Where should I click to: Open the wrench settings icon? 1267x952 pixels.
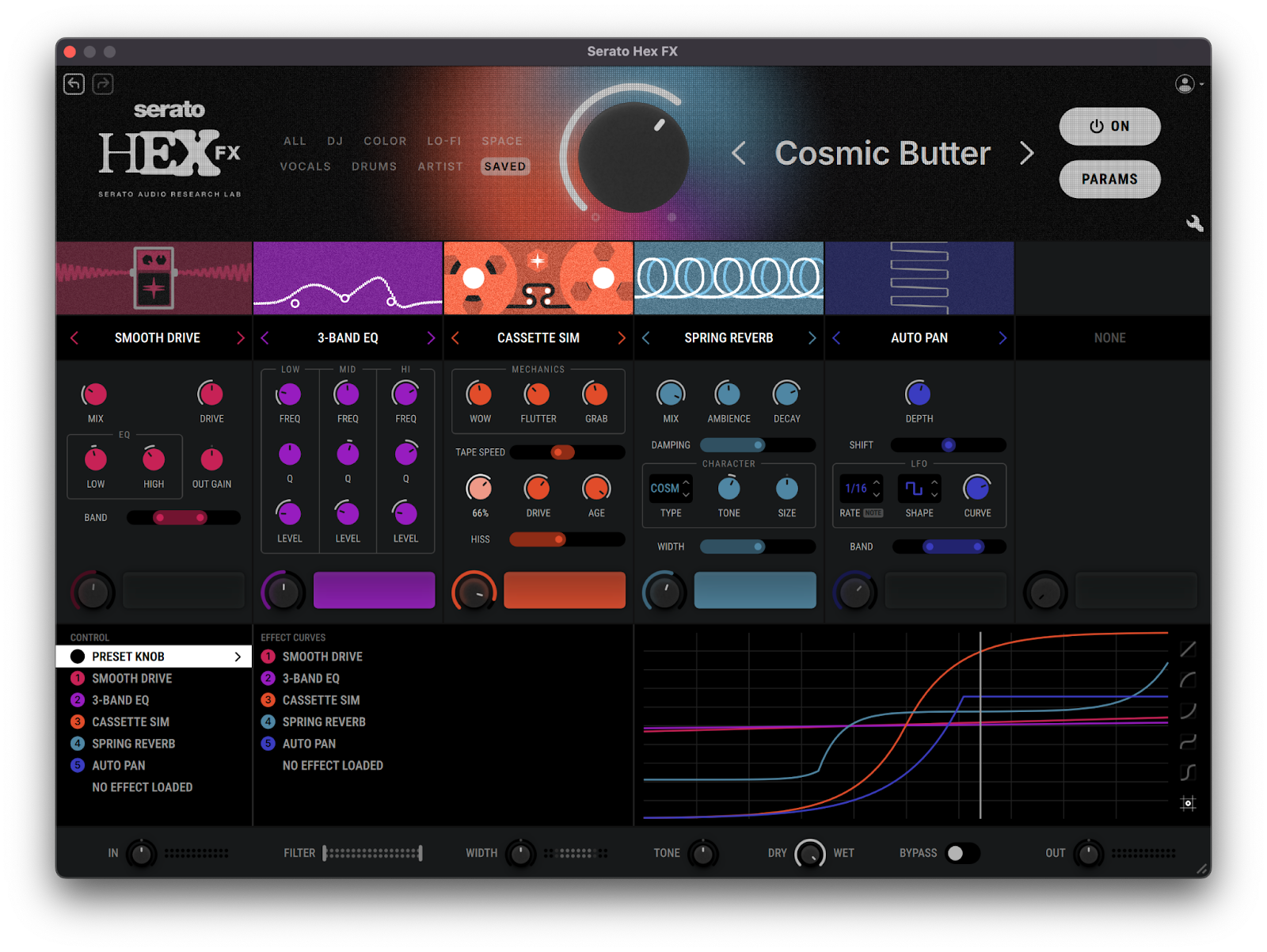pyautogui.click(x=1194, y=223)
